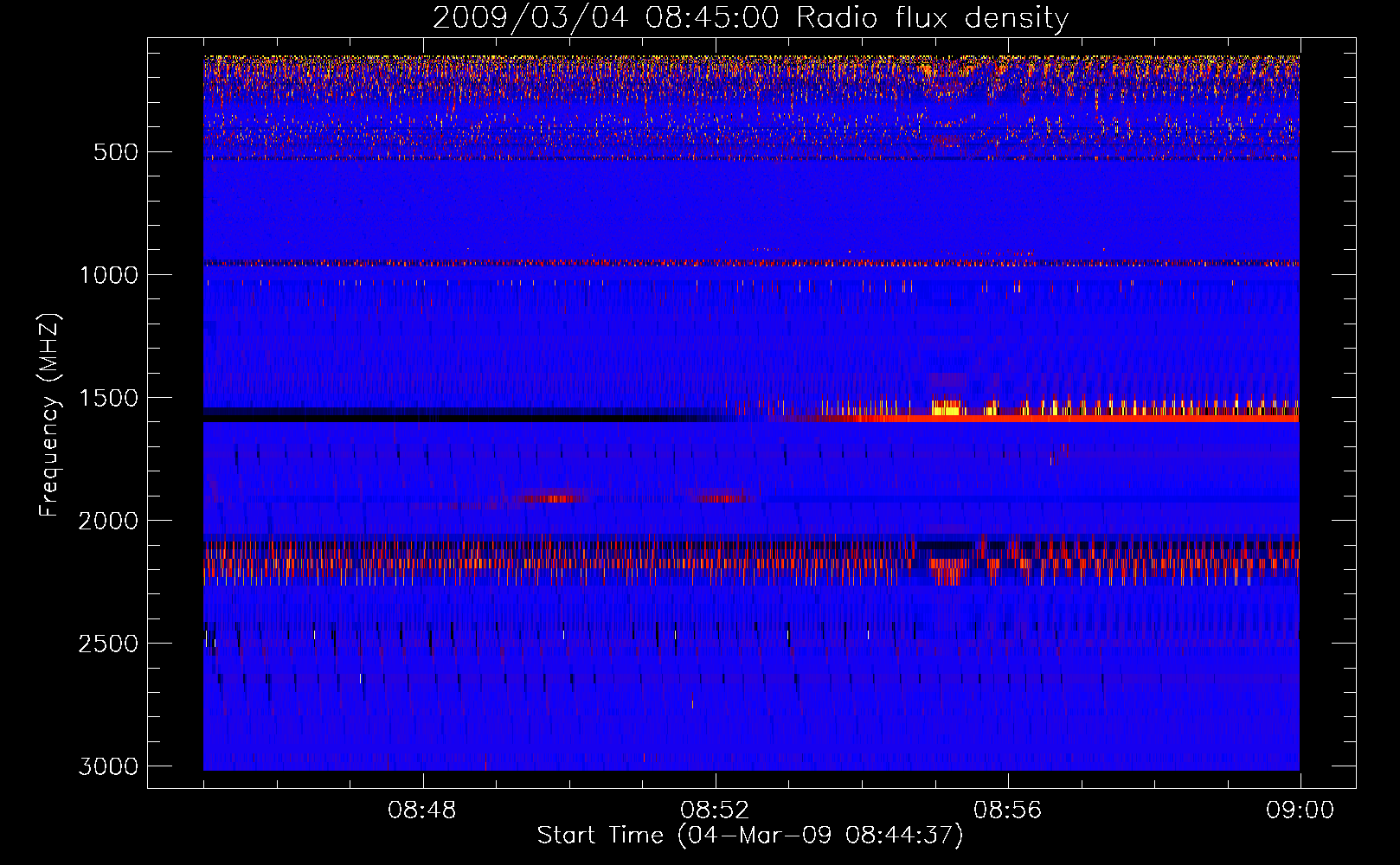Viewport: 1400px width, 865px height.
Task: Click the 08:52 time tick label
Action: (715, 811)
